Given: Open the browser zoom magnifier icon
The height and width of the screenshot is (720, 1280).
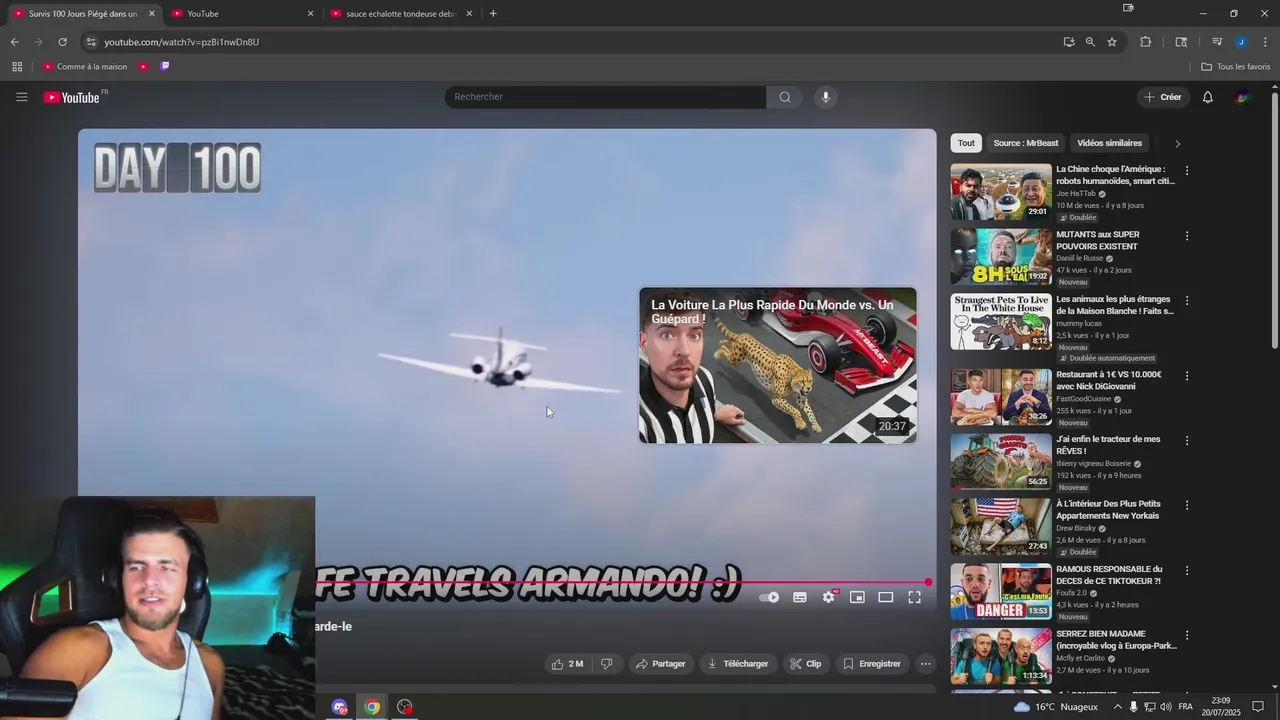Looking at the screenshot, I should pyautogui.click(x=1090, y=42).
